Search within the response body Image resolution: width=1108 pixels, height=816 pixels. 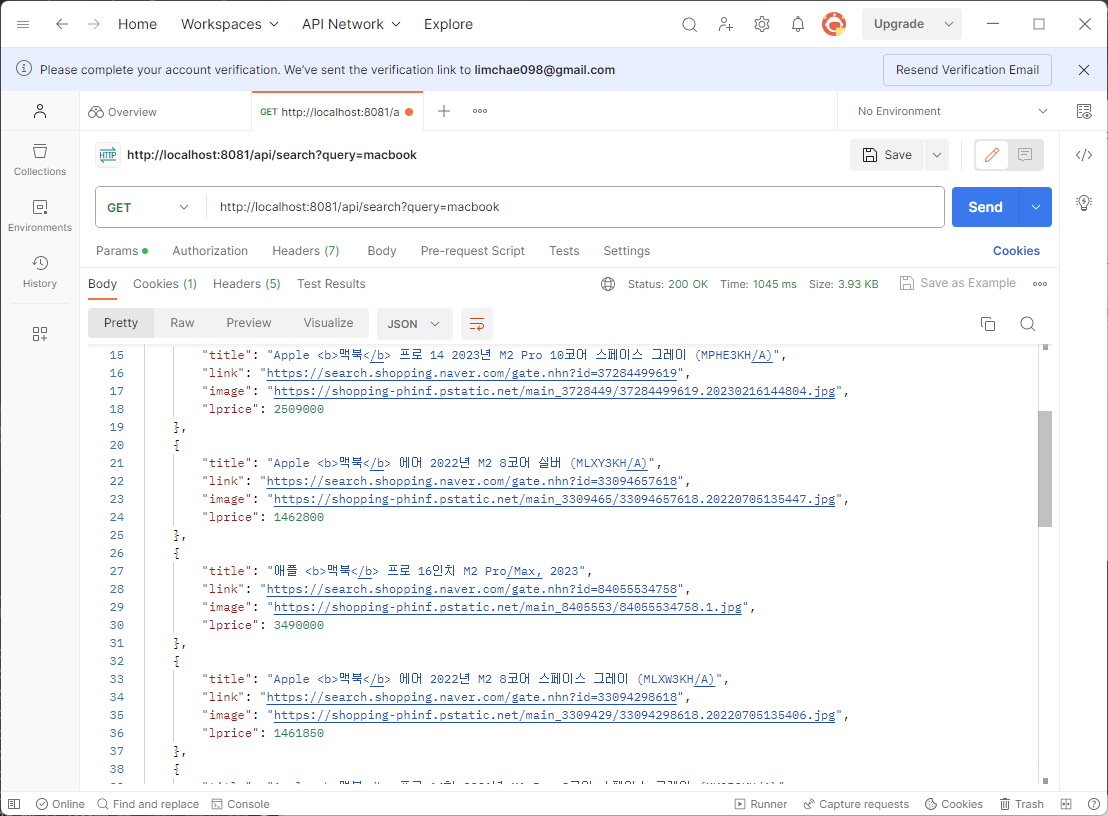[1027, 324]
